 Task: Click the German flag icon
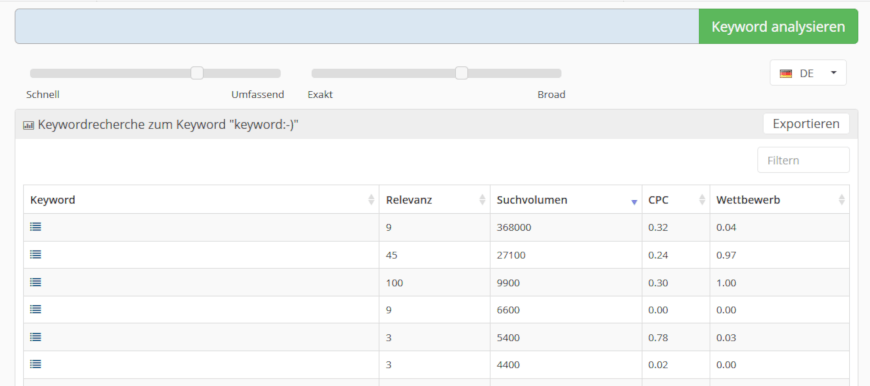click(x=786, y=73)
